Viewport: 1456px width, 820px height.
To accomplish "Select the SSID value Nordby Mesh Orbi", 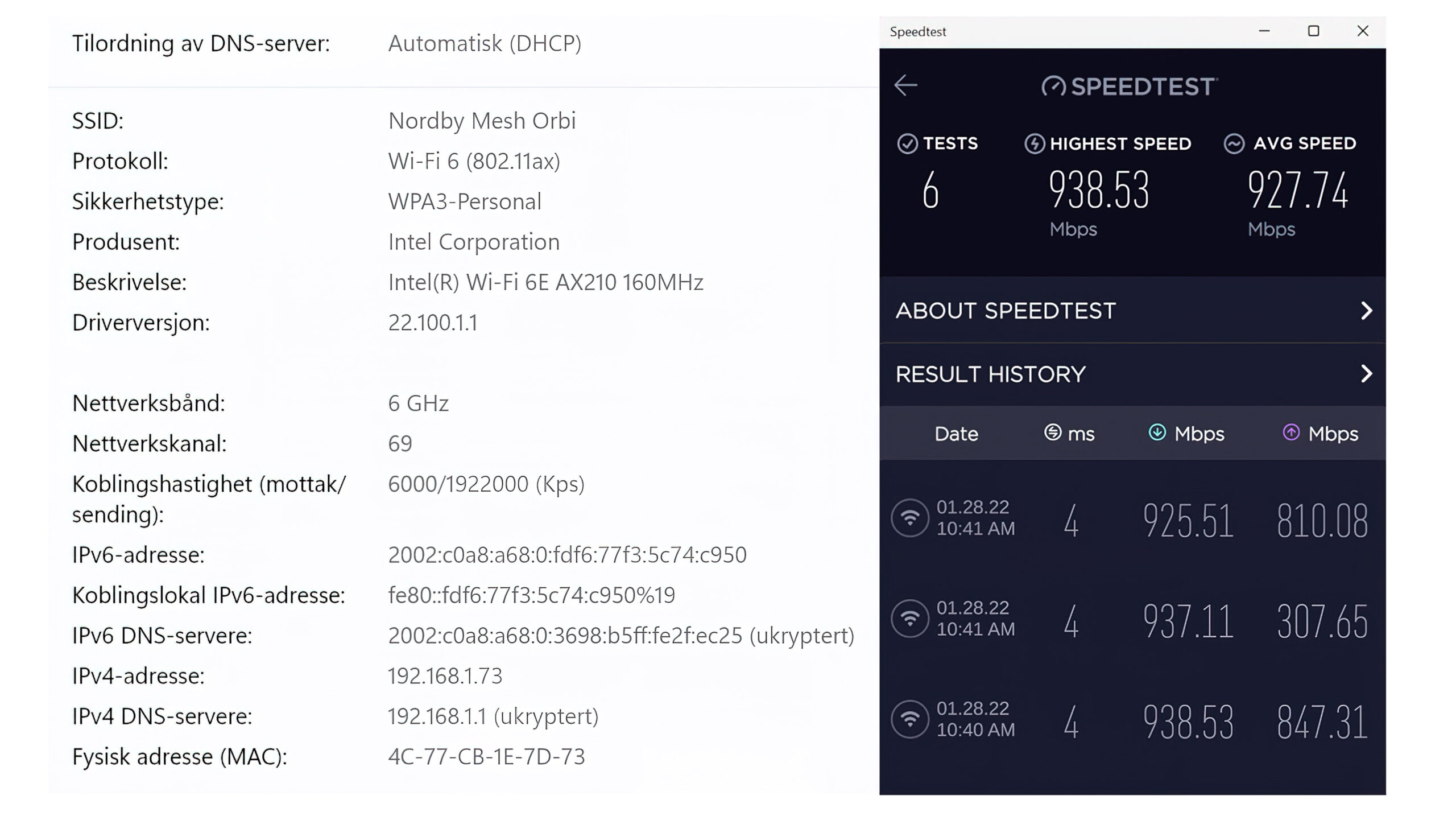I will [482, 121].
